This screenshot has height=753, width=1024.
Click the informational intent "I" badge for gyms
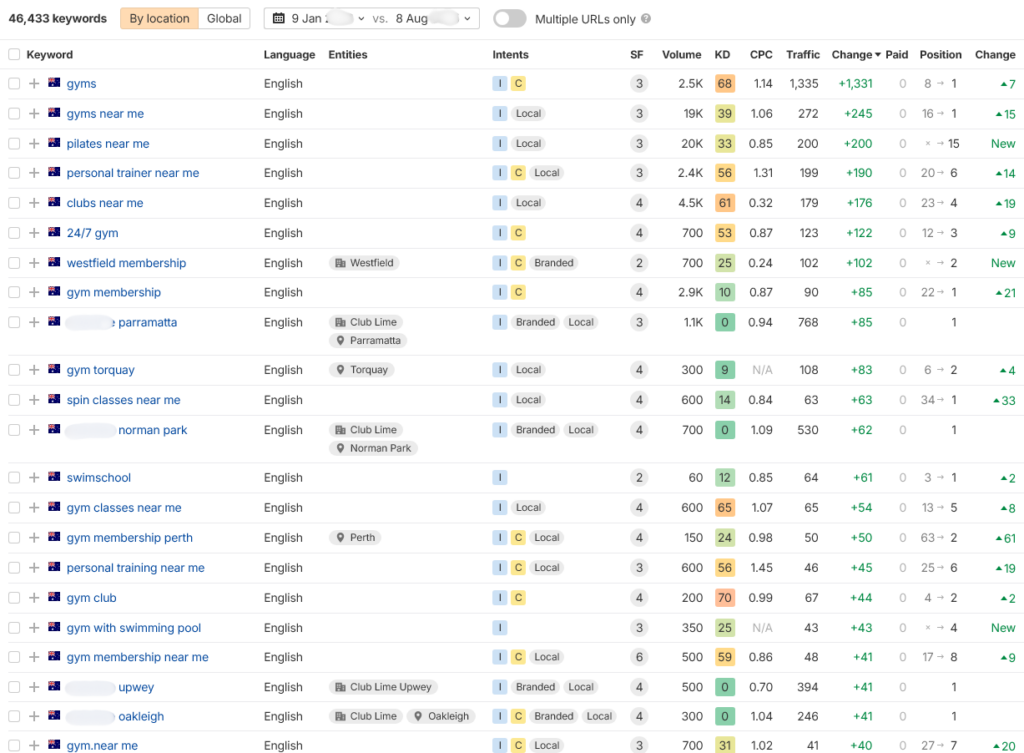500,83
